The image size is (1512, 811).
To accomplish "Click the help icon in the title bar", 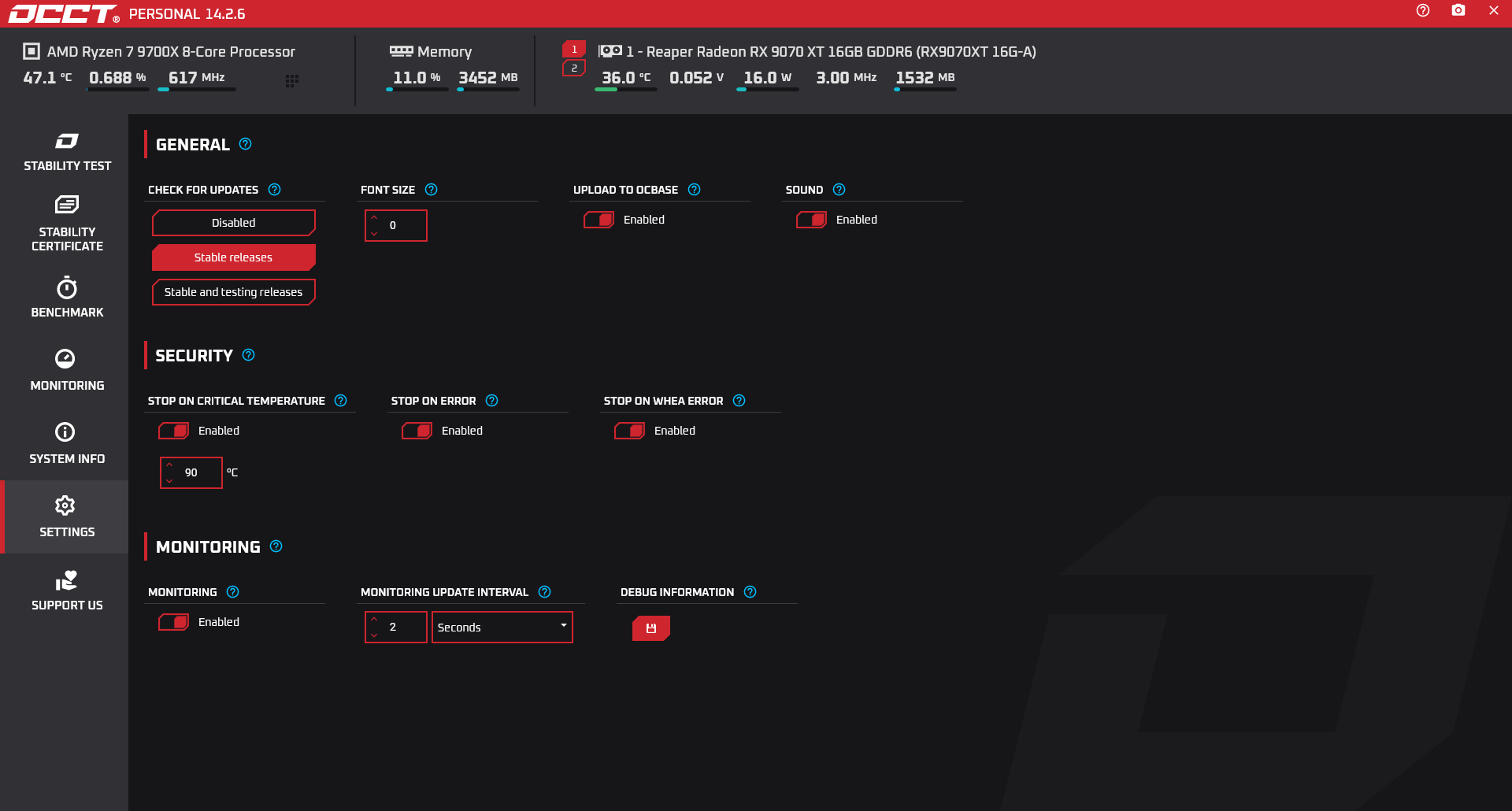I will pos(1422,10).
